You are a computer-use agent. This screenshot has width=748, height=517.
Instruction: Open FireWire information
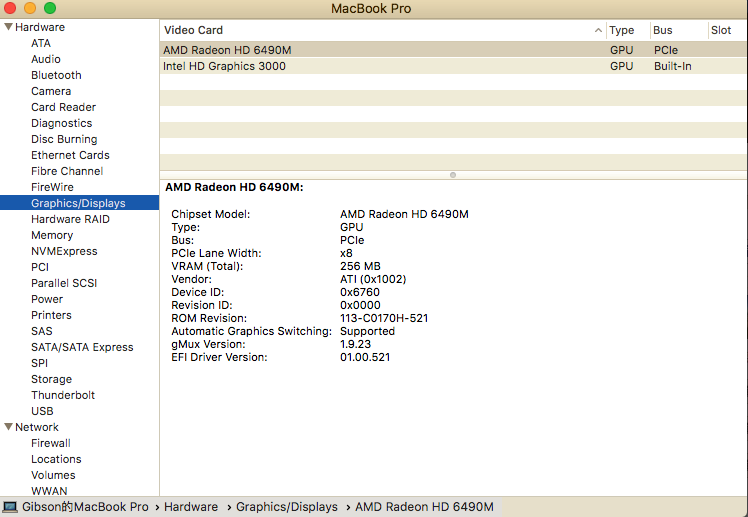[x=52, y=187]
